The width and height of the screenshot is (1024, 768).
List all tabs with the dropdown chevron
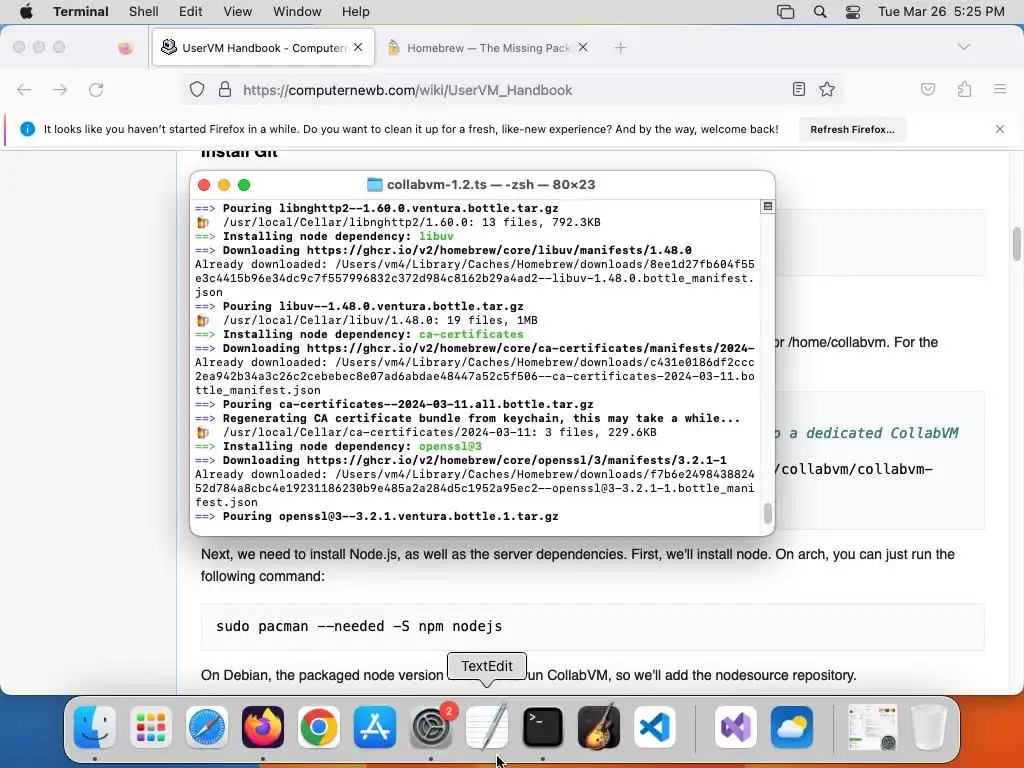(963, 47)
